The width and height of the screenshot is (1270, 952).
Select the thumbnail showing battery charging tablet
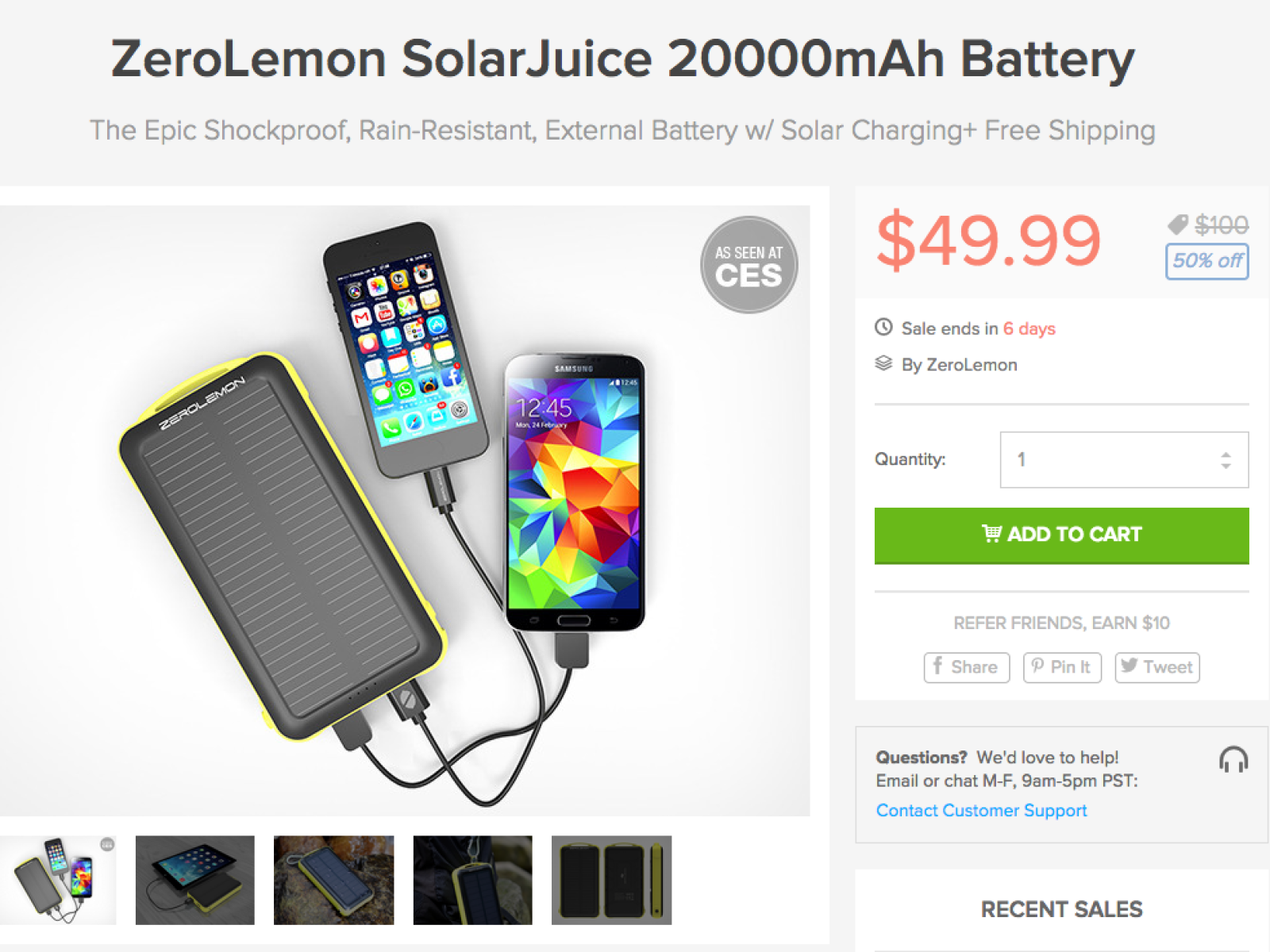tap(195, 880)
